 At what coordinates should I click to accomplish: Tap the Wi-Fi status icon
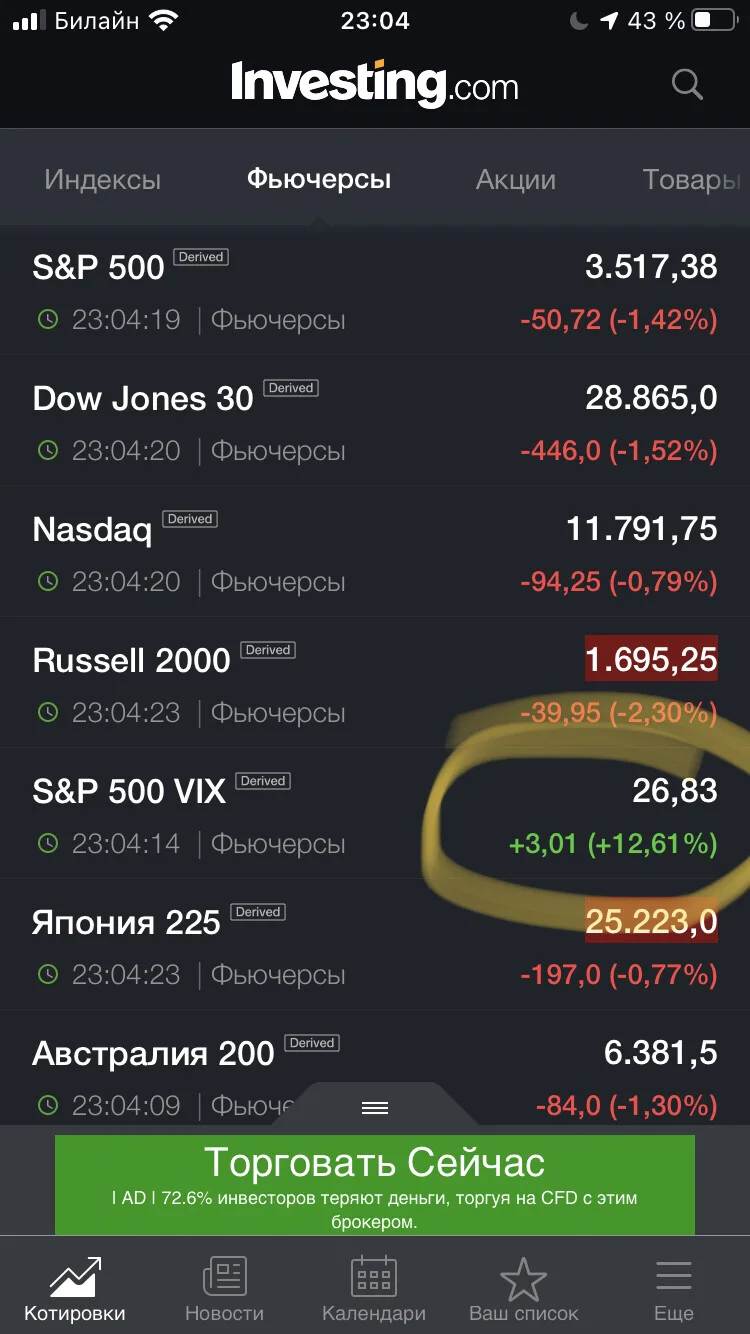(x=159, y=20)
